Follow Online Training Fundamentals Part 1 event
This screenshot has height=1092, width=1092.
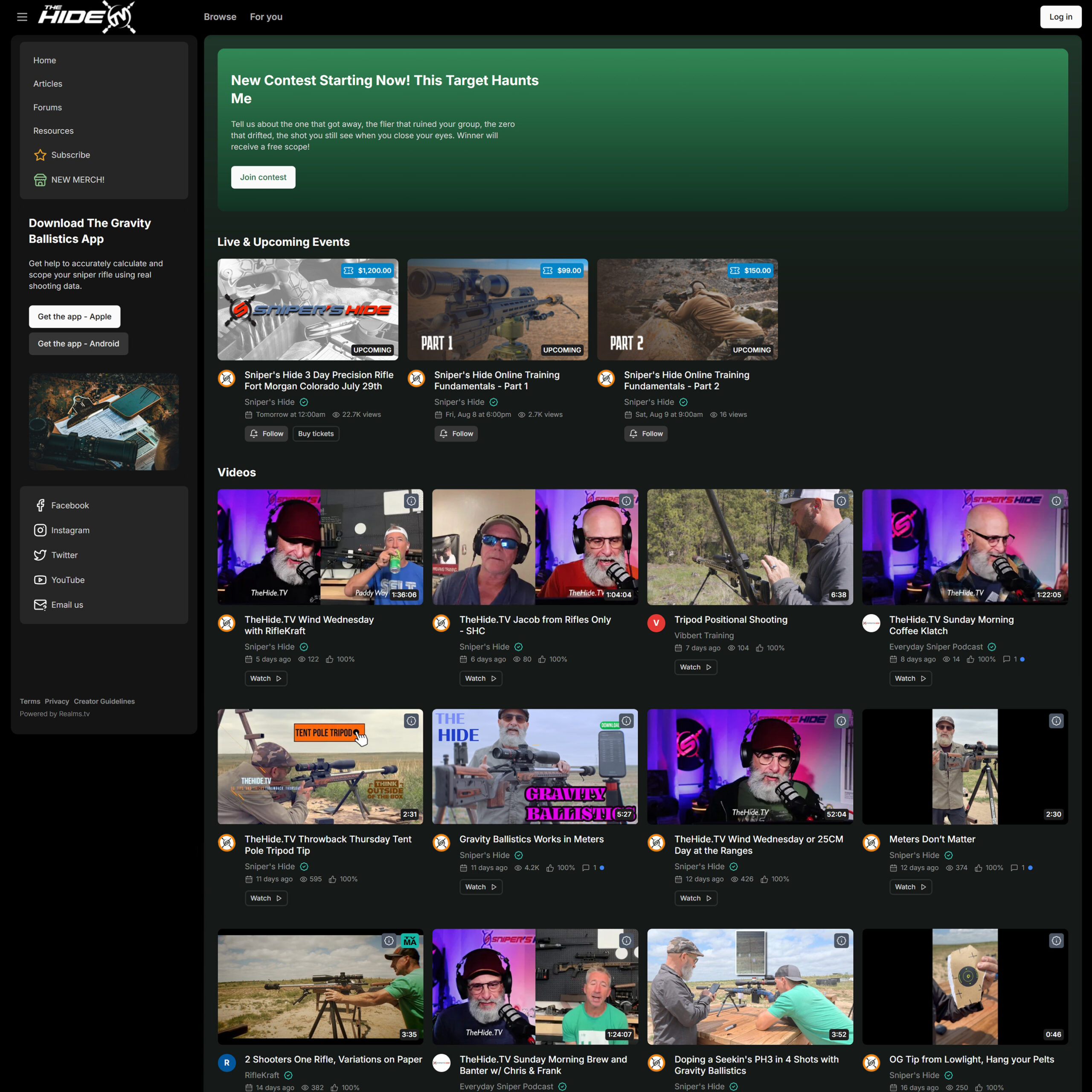(x=456, y=433)
